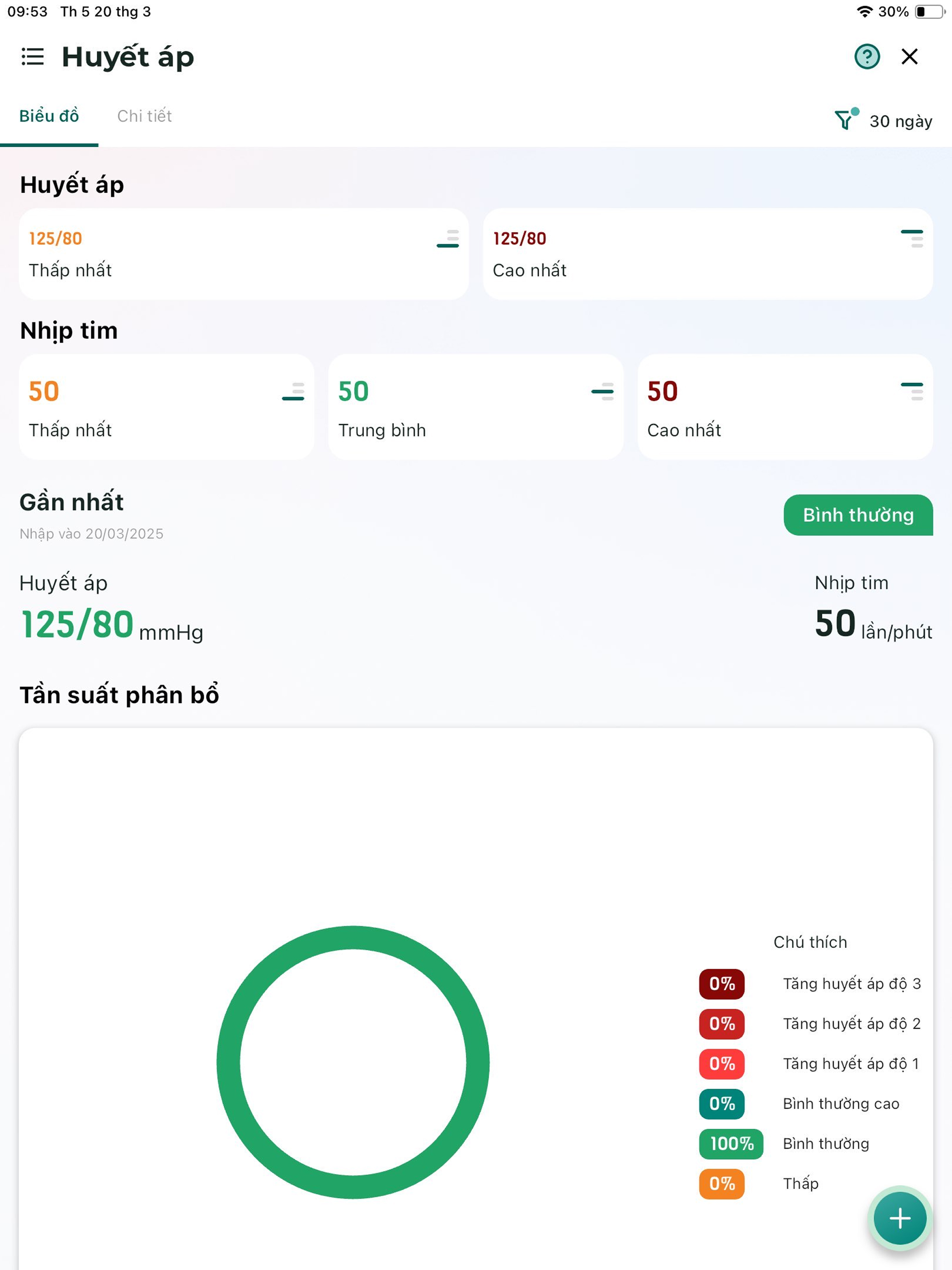Tap the highest-level icon on blood pressure Cao nhất card
952x1270 pixels.
pos(912,239)
